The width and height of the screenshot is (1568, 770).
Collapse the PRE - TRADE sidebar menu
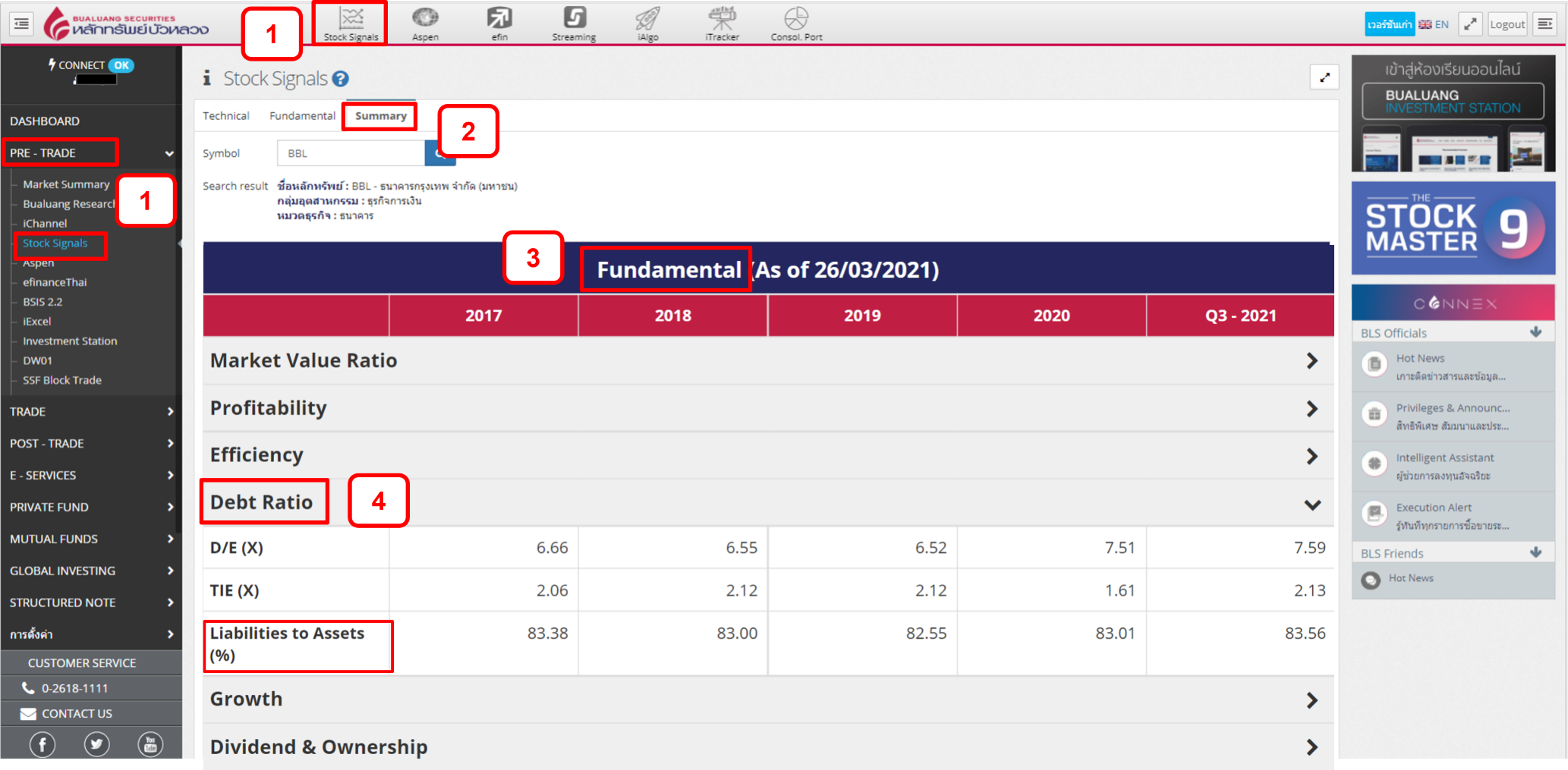pyautogui.click(x=91, y=153)
